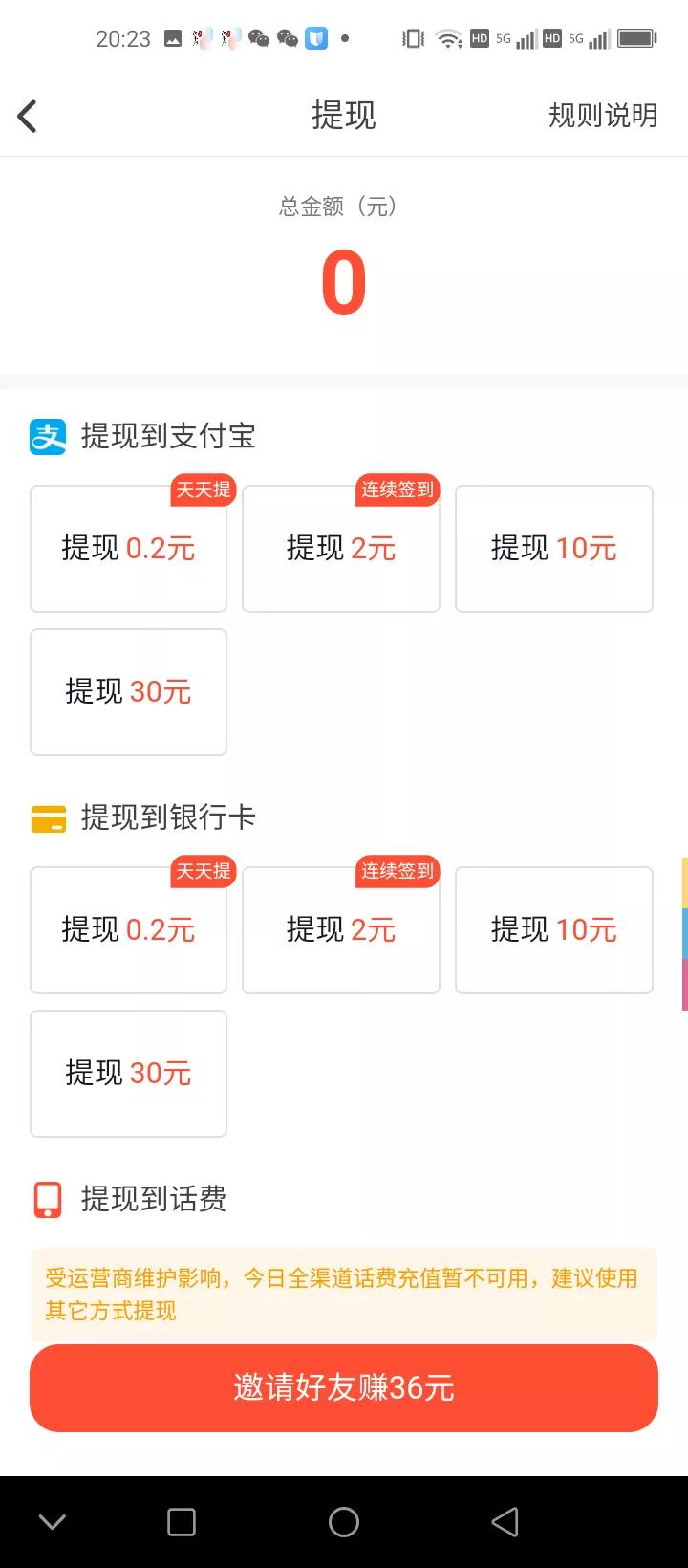Tap the colored strip on right edge
The height and width of the screenshot is (1568, 688).
tap(683, 934)
